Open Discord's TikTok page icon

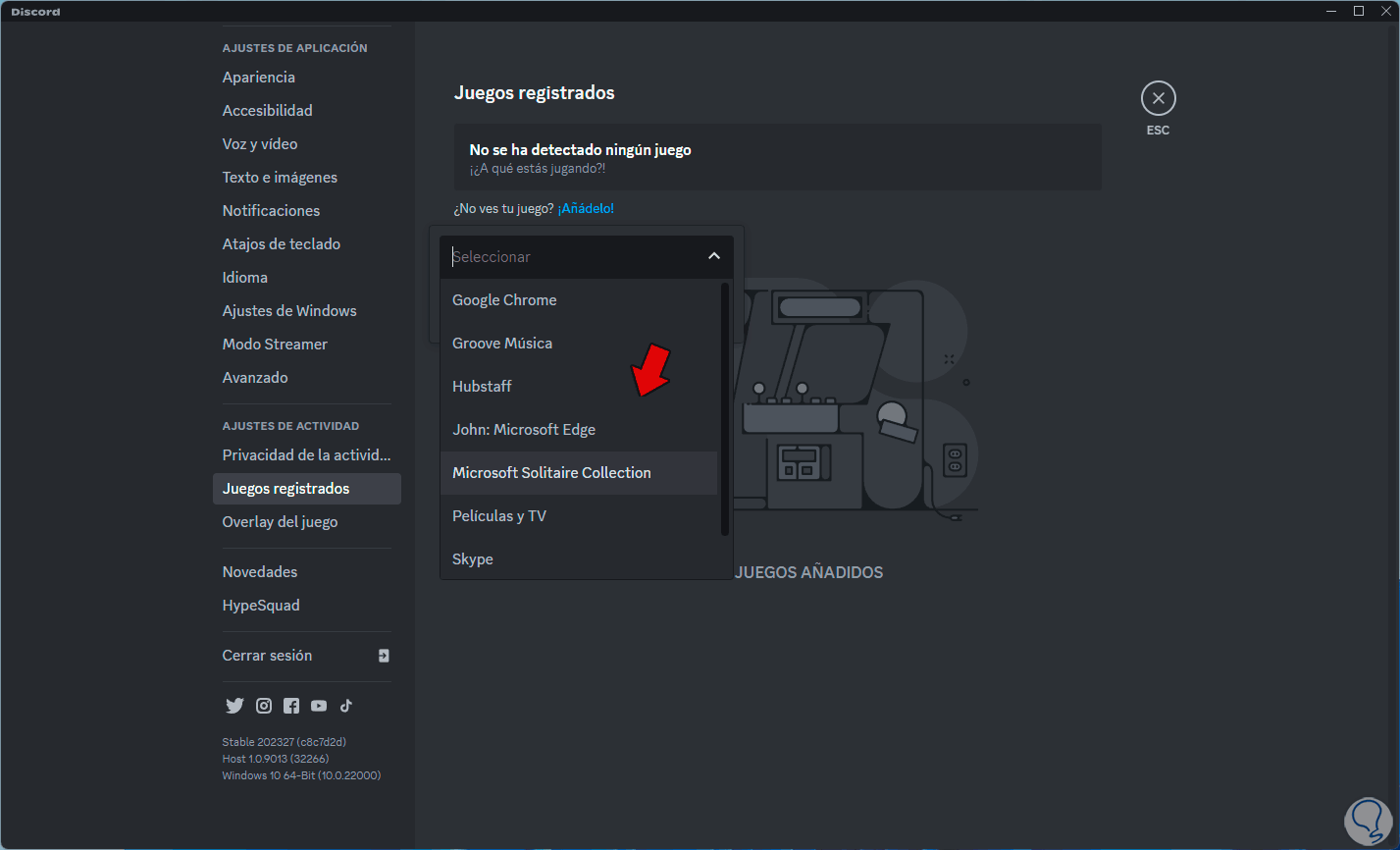click(346, 706)
